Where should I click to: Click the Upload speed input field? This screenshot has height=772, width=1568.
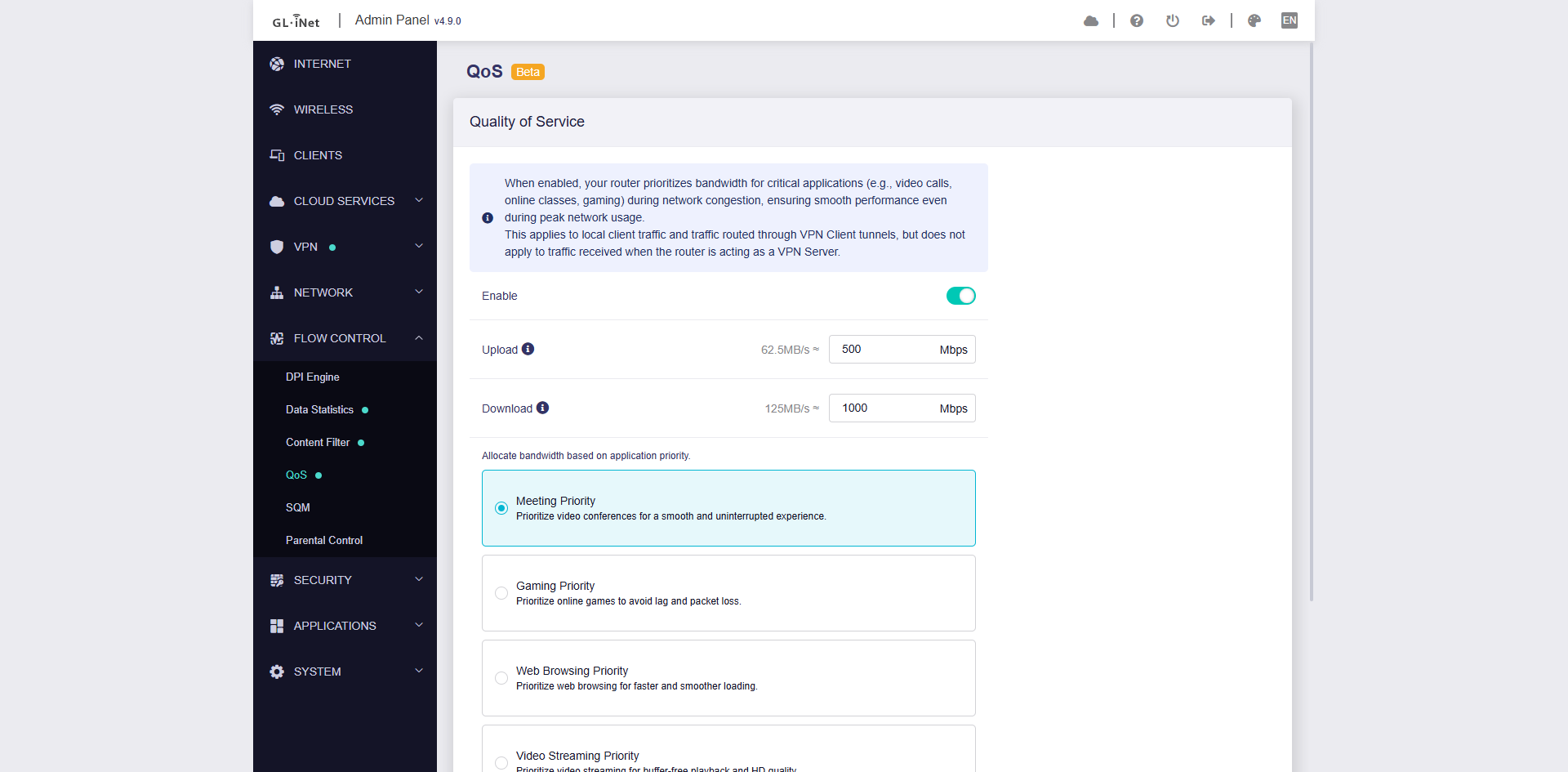[x=902, y=349]
